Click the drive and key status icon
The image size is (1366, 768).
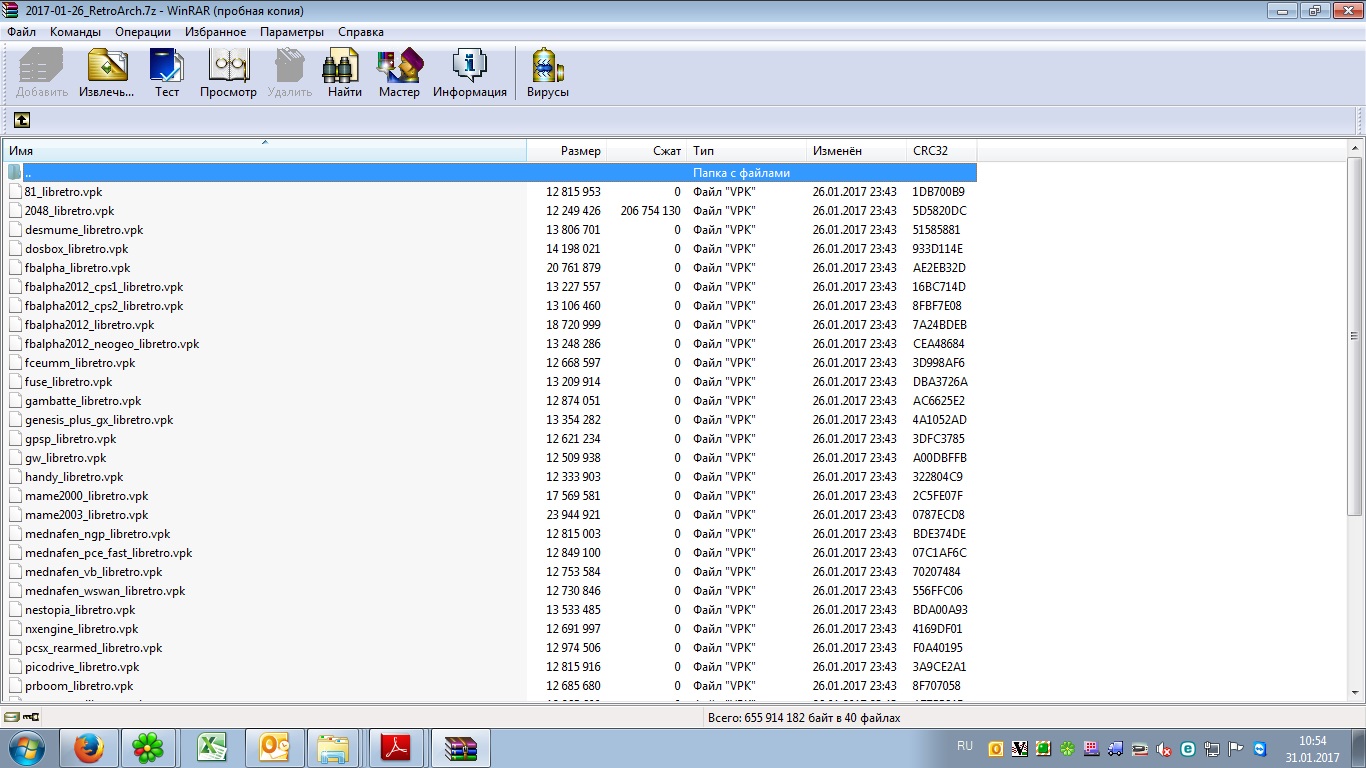point(22,717)
